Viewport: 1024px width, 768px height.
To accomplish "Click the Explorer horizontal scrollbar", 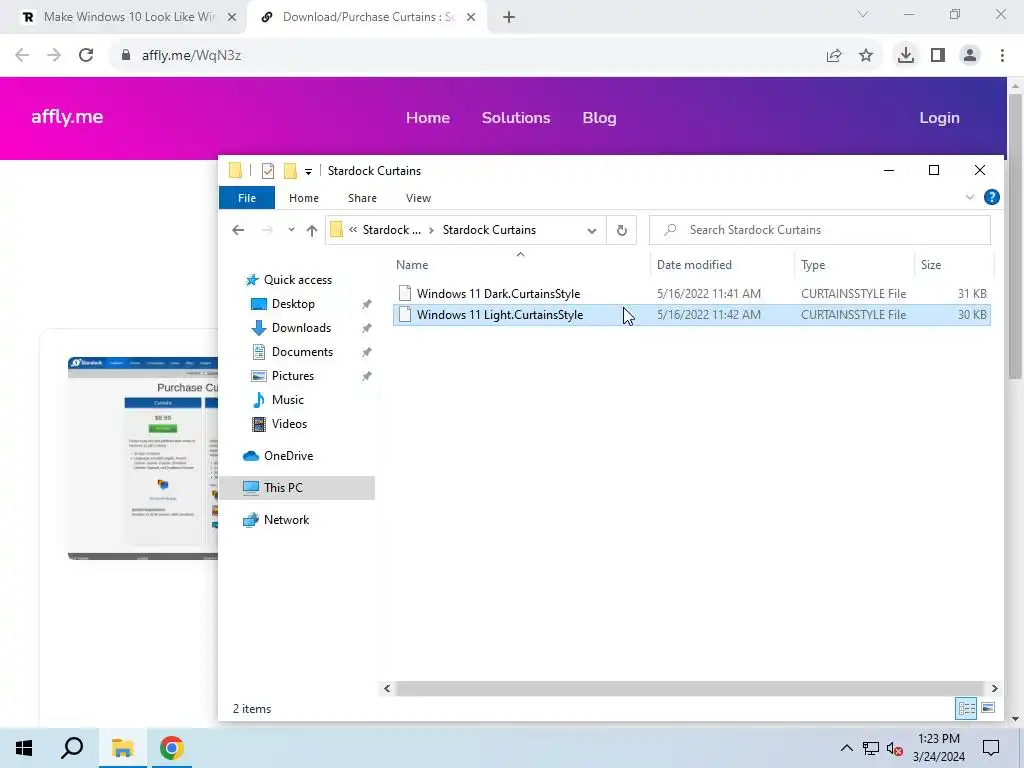I will pos(690,688).
